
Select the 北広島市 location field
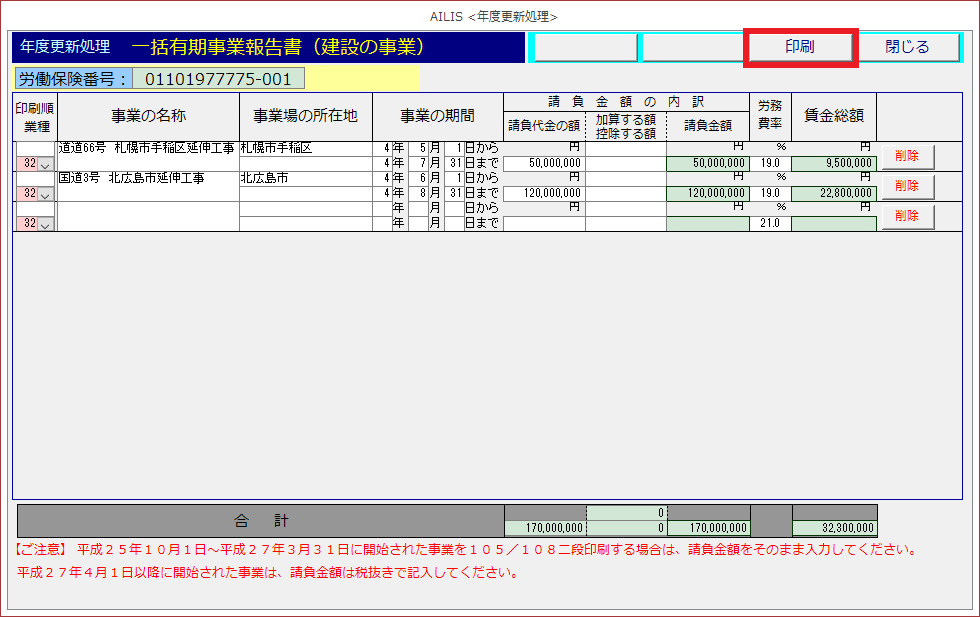pyautogui.click(x=305, y=178)
